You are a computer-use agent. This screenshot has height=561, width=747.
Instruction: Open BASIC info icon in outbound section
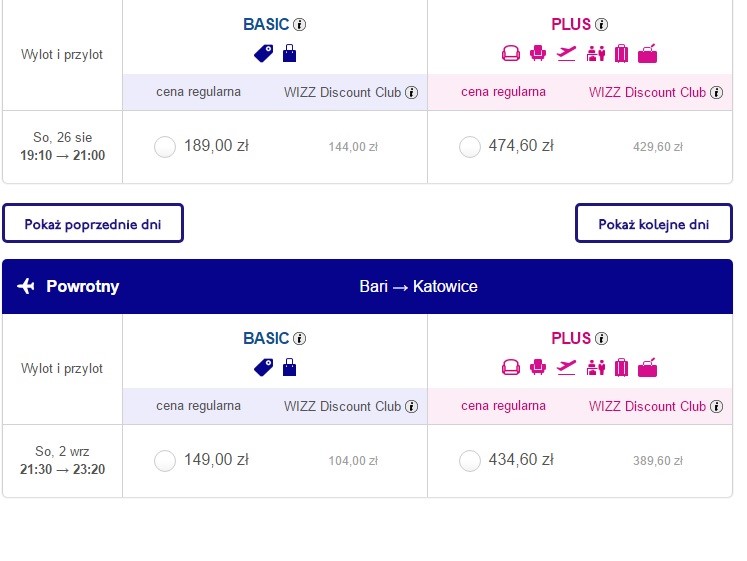pyautogui.click(x=299, y=24)
